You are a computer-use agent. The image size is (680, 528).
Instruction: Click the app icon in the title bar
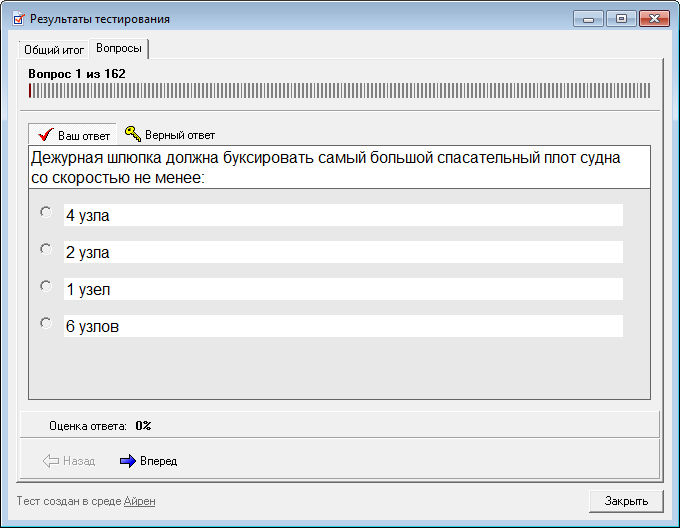coord(18,19)
